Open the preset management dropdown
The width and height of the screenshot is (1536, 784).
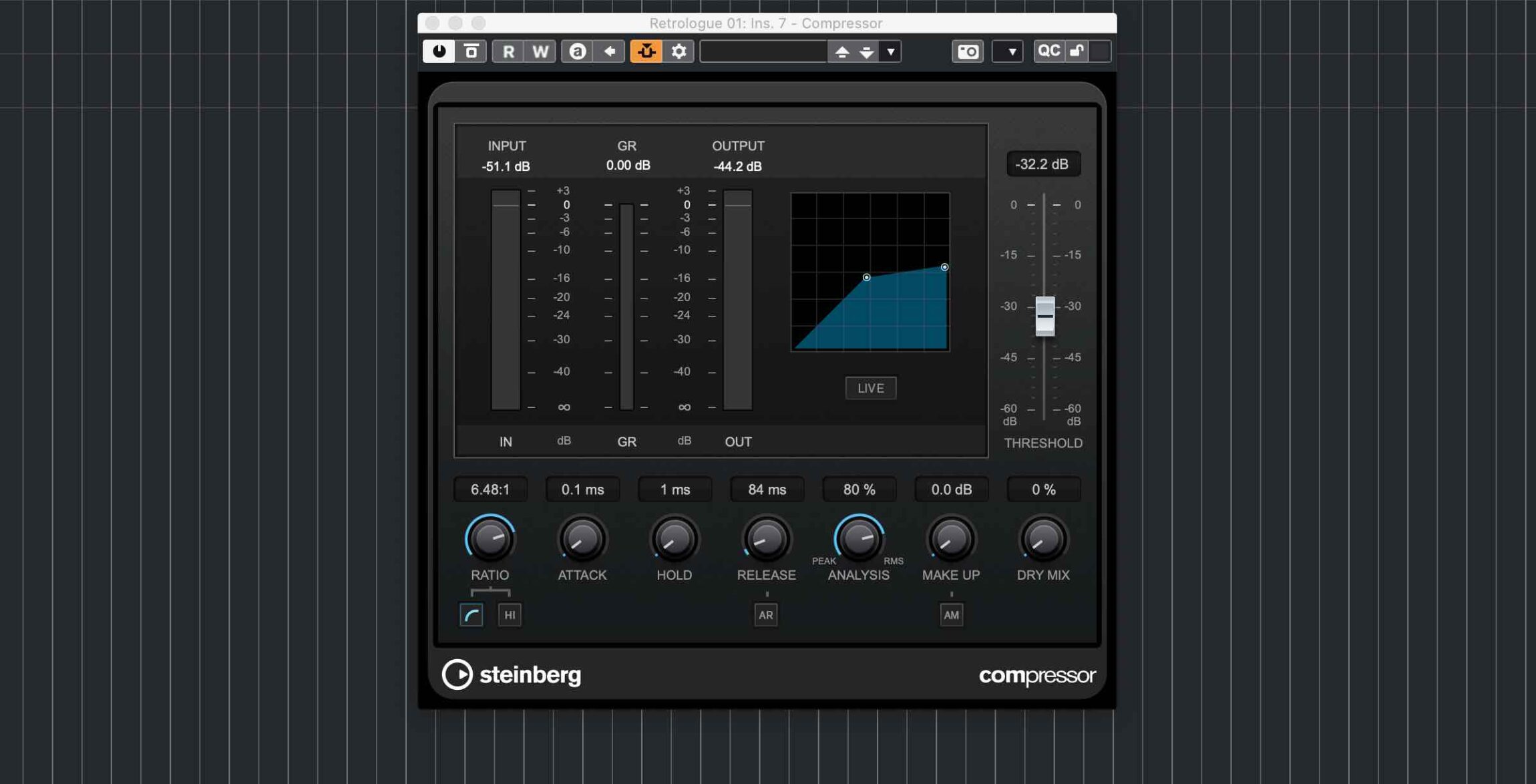tap(891, 51)
